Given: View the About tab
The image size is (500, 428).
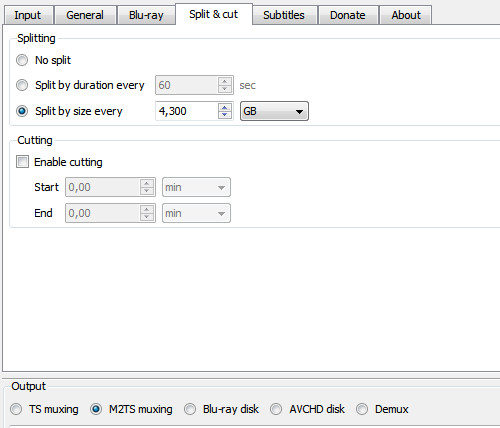Looking at the screenshot, I should [406, 15].
